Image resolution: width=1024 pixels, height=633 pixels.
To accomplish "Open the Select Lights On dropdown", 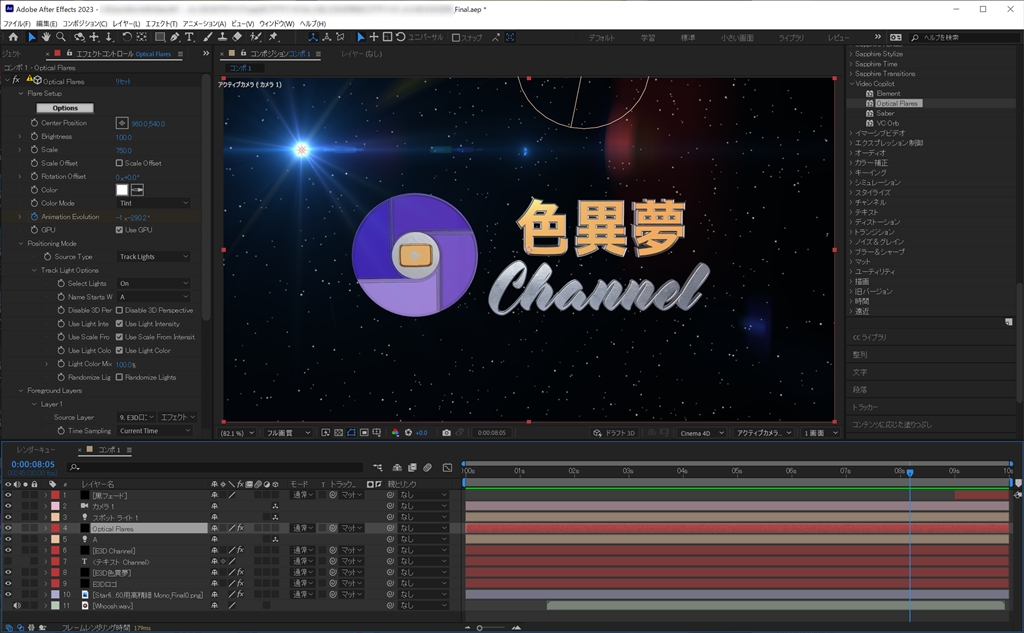I will point(153,284).
